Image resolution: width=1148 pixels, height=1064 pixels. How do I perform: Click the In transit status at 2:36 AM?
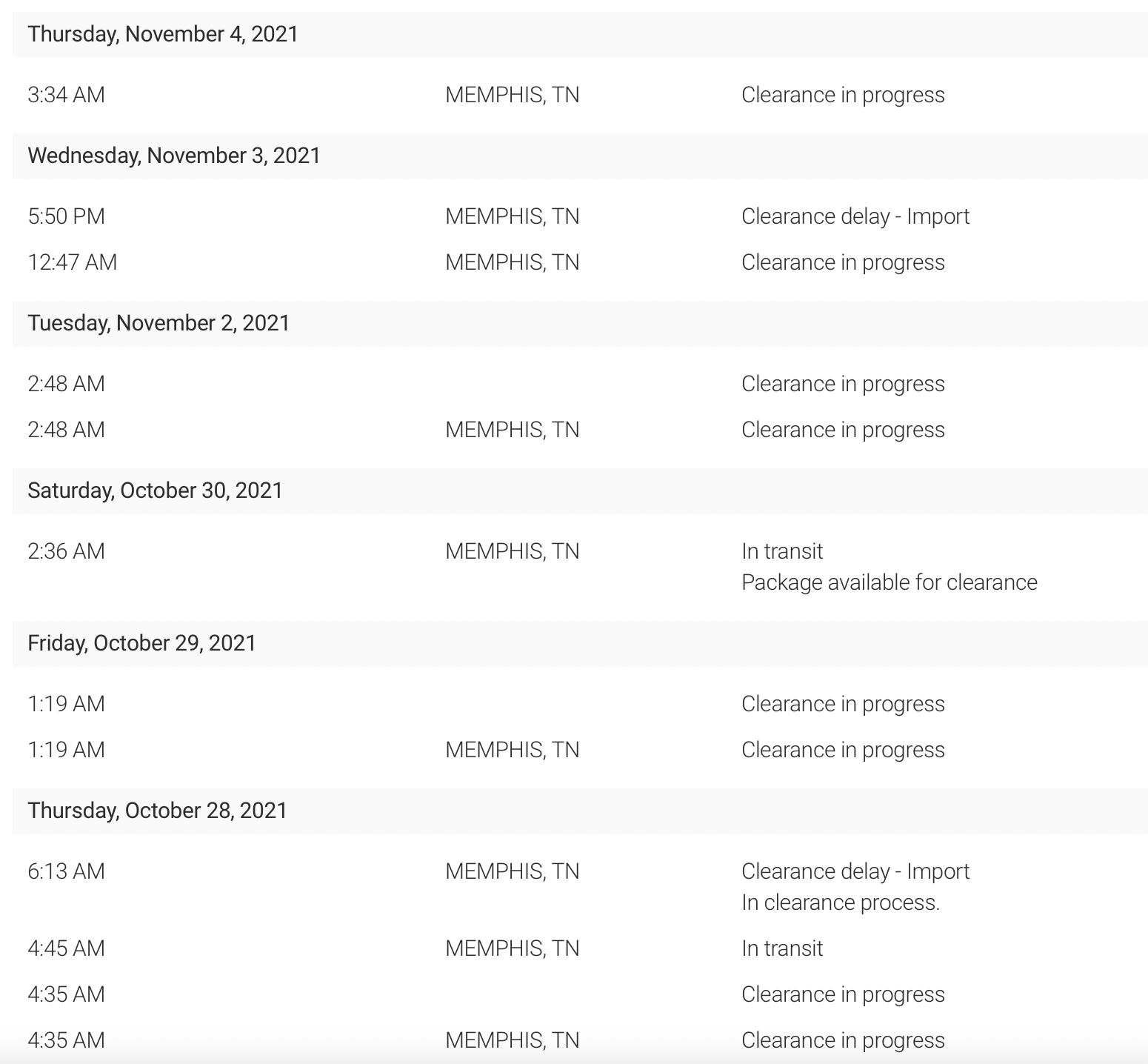(x=782, y=551)
